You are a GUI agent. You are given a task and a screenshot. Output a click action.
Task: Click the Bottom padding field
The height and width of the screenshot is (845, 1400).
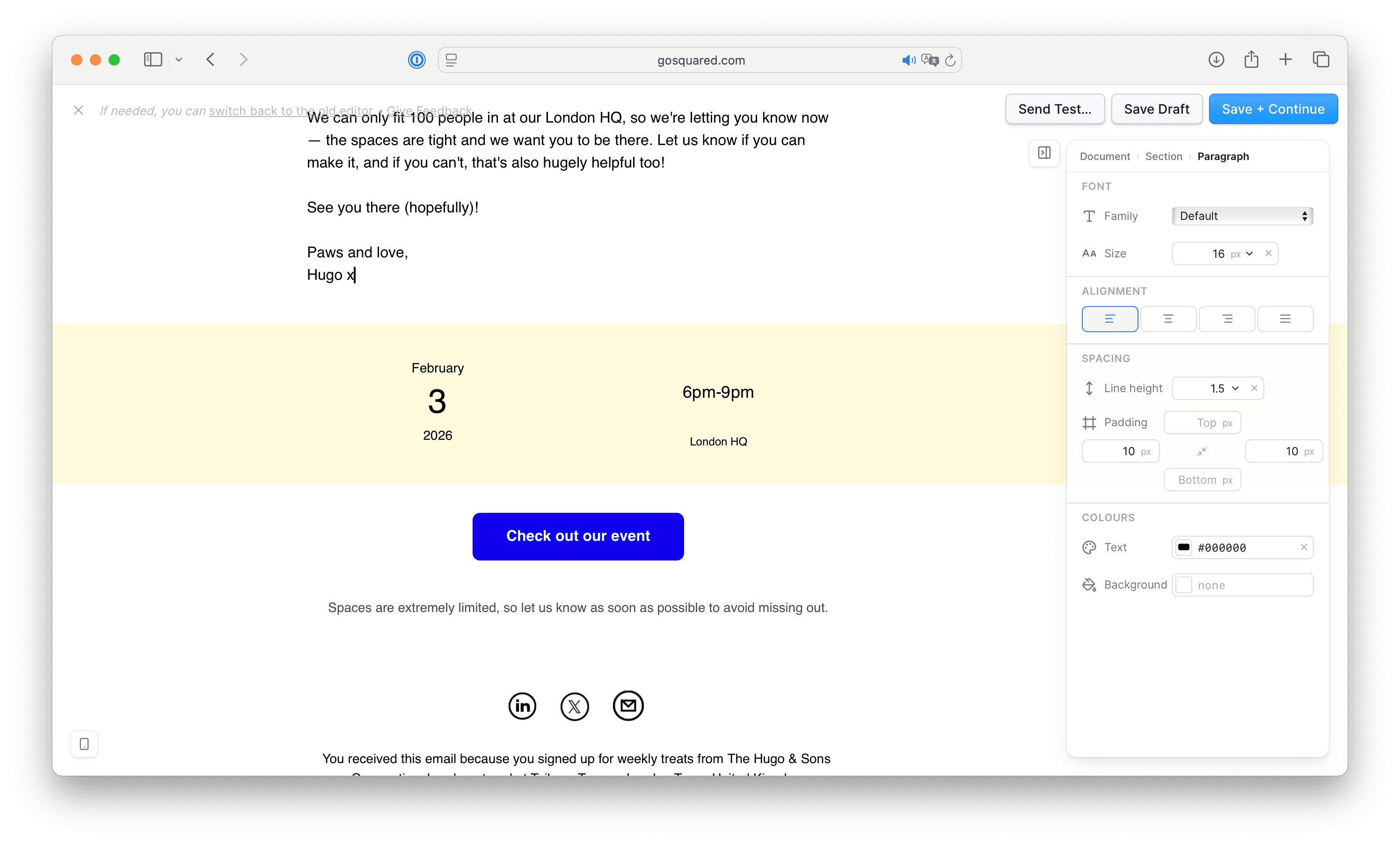(x=1202, y=480)
